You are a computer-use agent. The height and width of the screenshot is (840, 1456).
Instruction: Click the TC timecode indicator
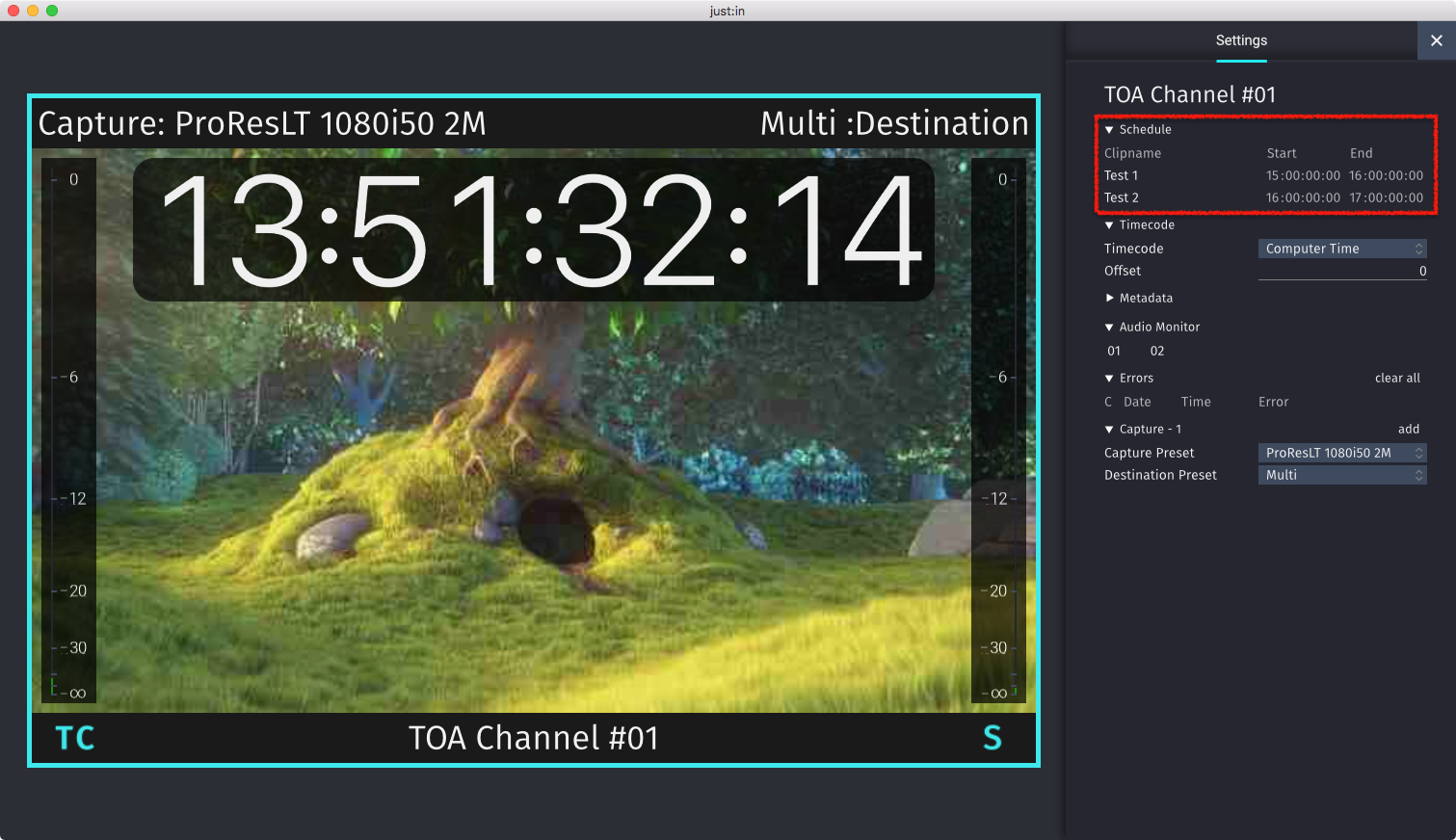[x=75, y=738]
